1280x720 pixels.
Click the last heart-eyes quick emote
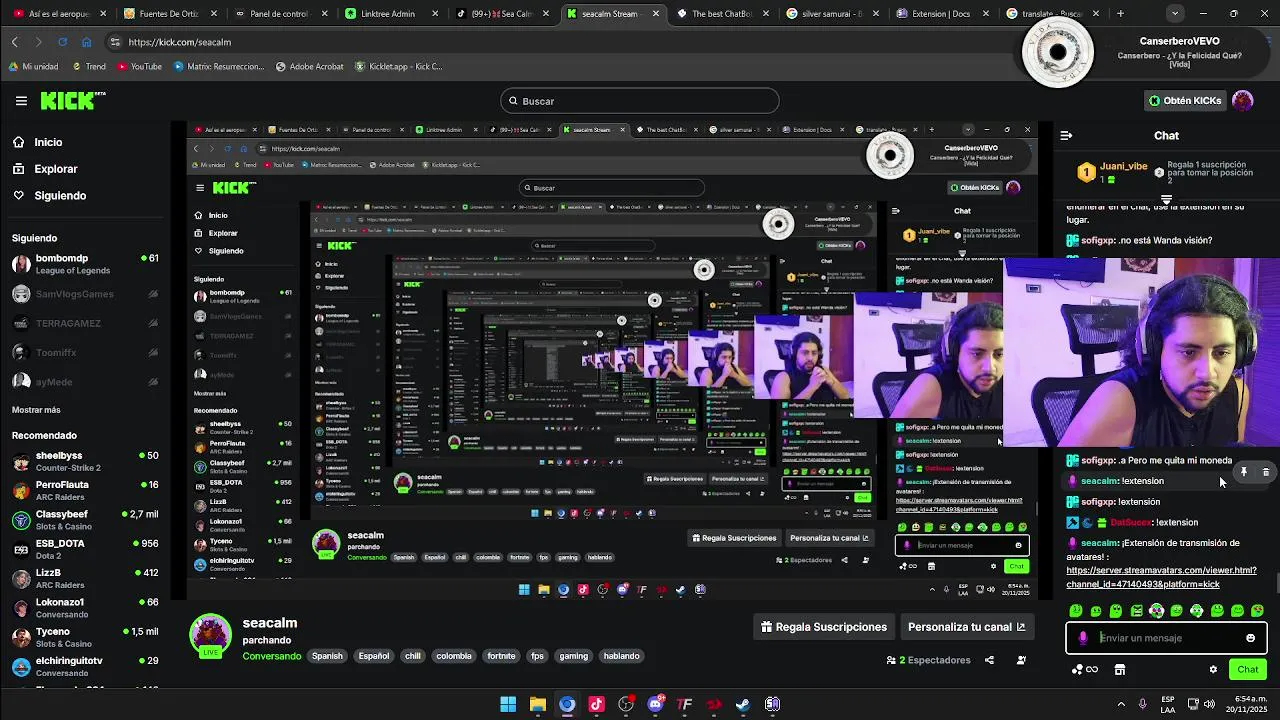[x=1257, y=610]
